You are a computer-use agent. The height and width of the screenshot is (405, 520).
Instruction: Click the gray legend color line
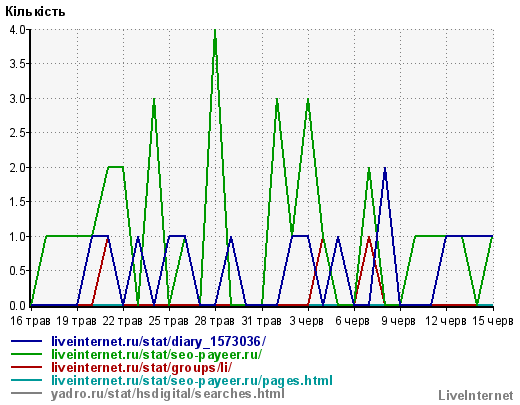[26, 393]
